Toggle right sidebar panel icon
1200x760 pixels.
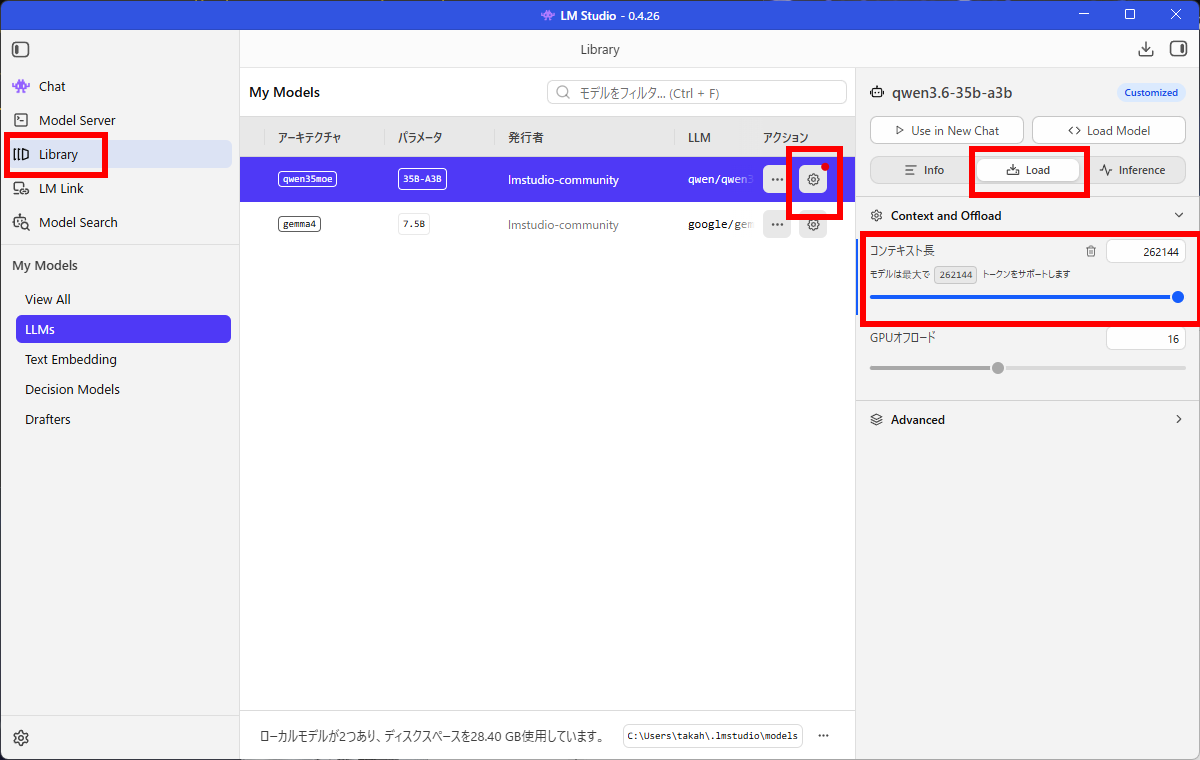click(x=1178, y=49)
